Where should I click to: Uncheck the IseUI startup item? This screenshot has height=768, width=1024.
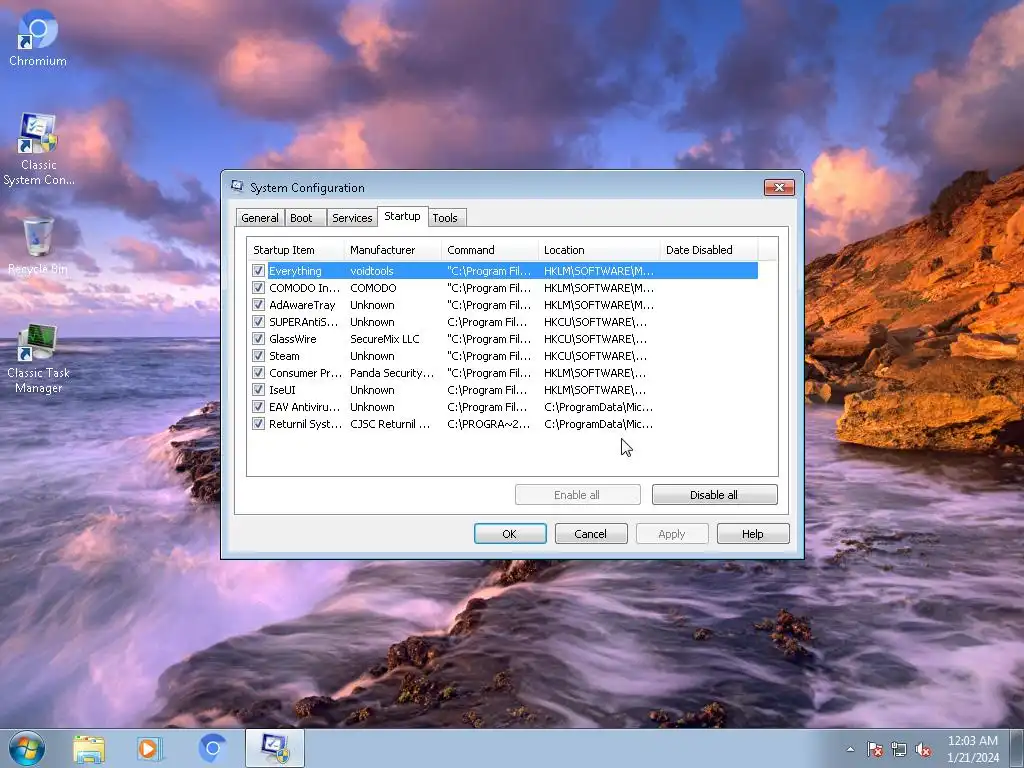[258, 389]
